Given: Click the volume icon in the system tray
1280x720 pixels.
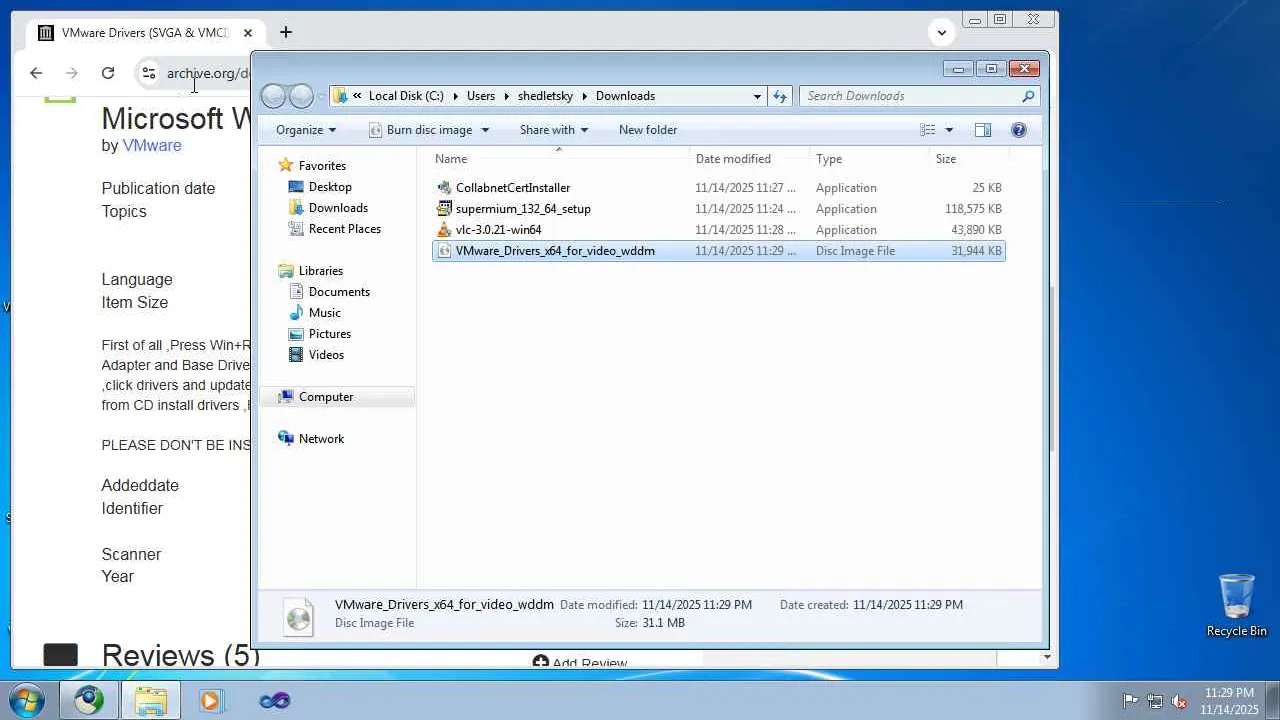Looking at the screenshot, I should tap(1180, 701).
